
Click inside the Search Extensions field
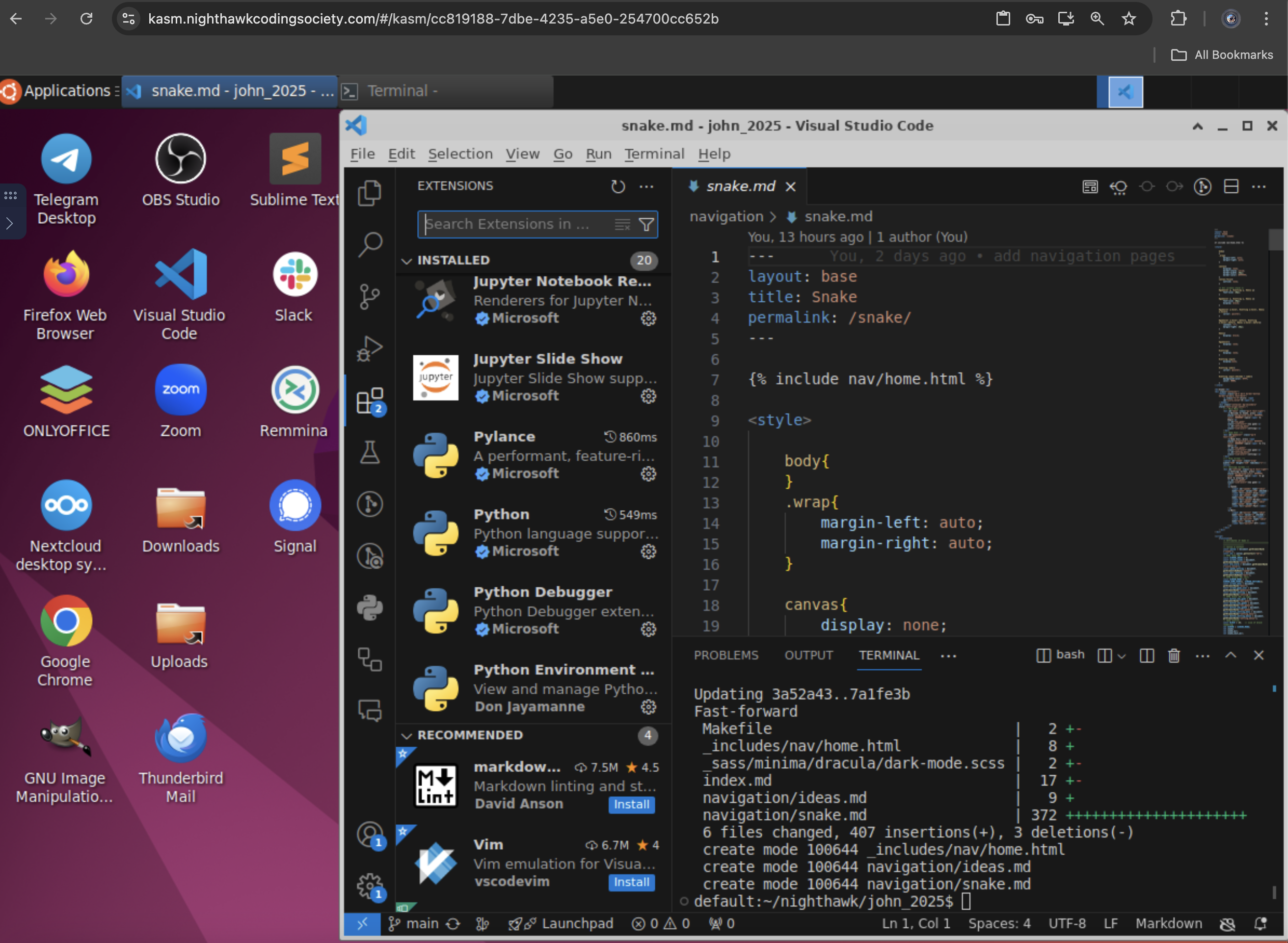coord(514,224)
